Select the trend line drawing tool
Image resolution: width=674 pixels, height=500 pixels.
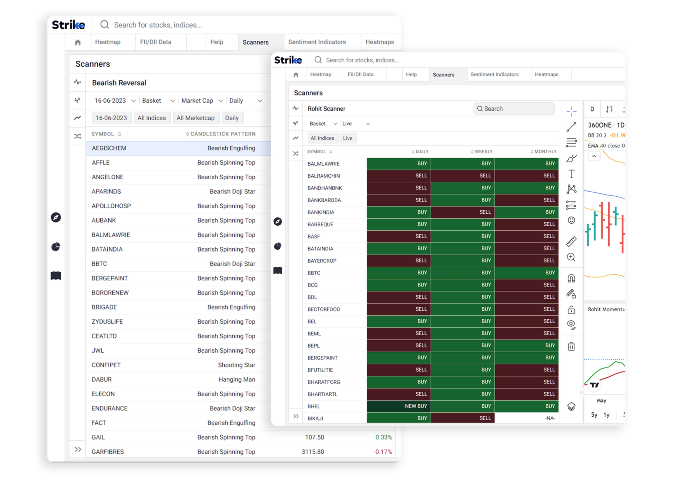pos(571,127)
